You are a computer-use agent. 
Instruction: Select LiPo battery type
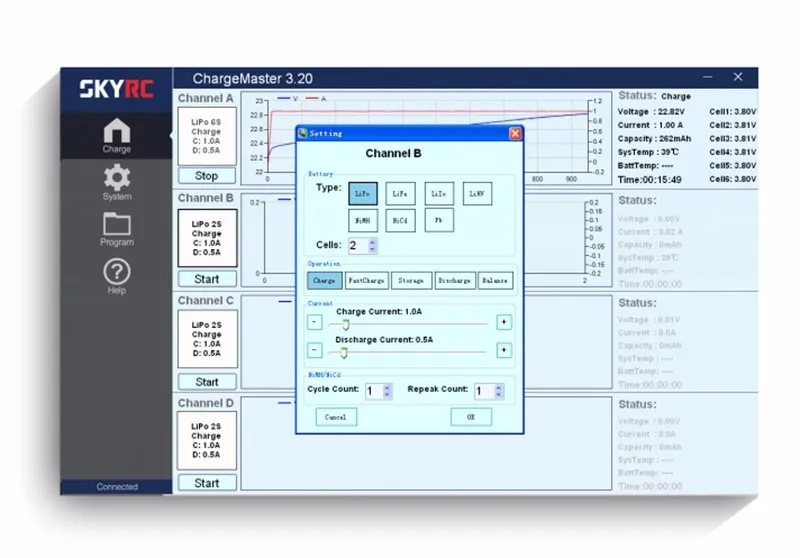pos(363,193)
